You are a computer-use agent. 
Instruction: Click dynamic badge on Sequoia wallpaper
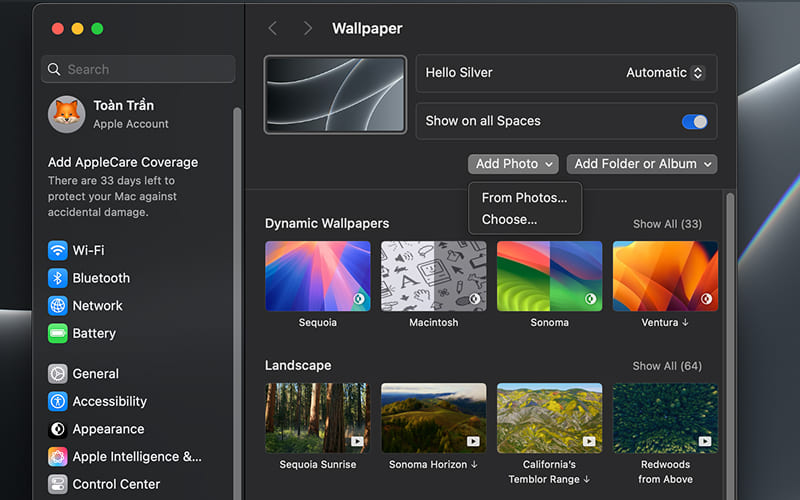click(359, 299)
